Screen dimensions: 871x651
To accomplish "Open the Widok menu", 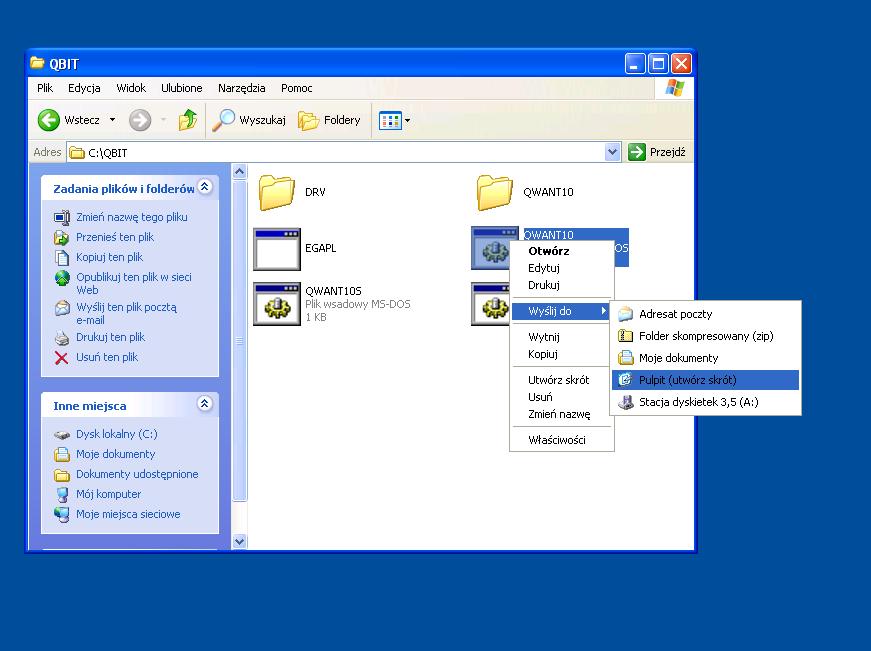I will tap(131, 88).
